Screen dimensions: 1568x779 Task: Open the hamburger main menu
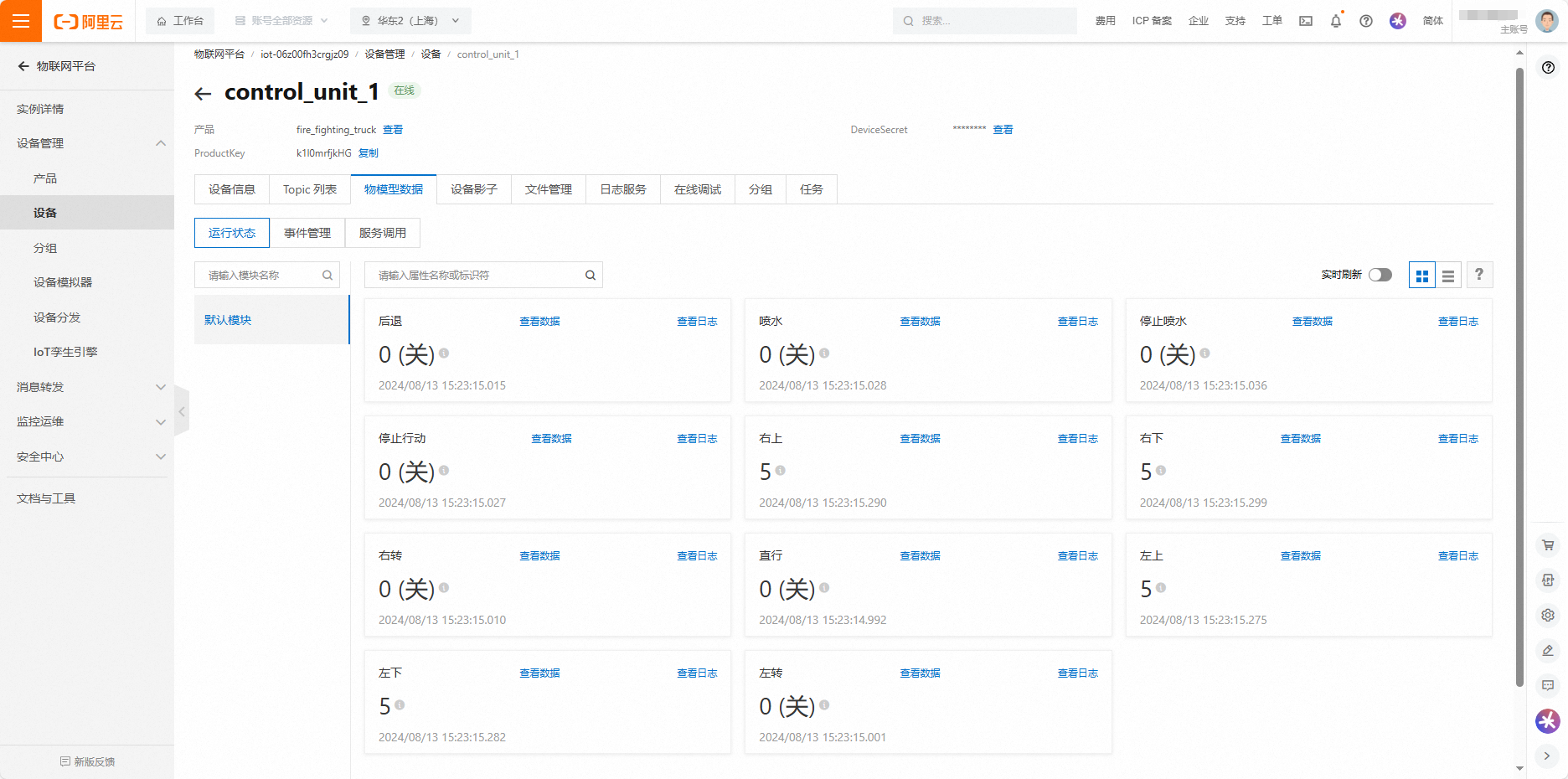(x=21, y=21)
